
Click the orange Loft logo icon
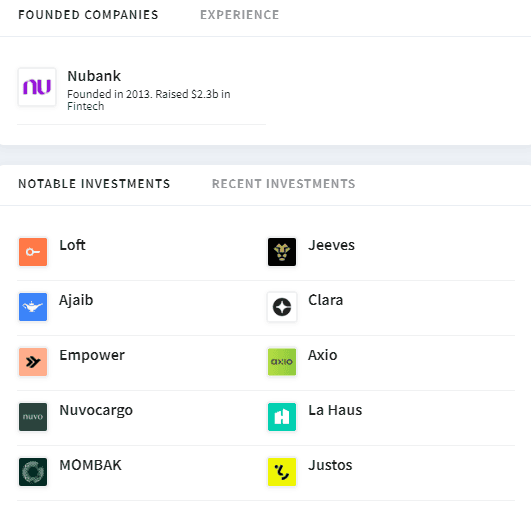click(33, 252)
